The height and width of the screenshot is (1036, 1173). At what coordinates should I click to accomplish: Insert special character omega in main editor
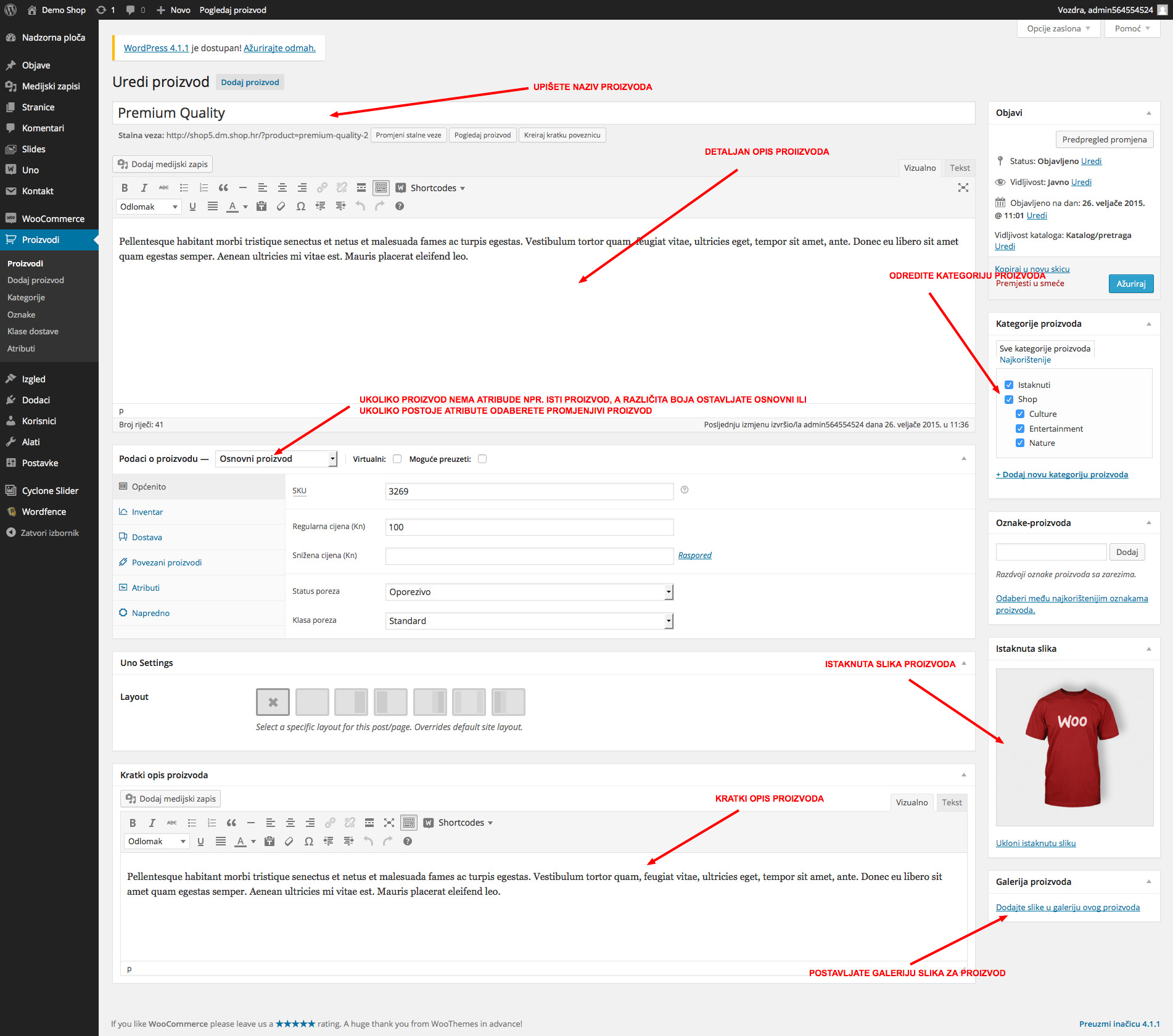pos(300,207)
